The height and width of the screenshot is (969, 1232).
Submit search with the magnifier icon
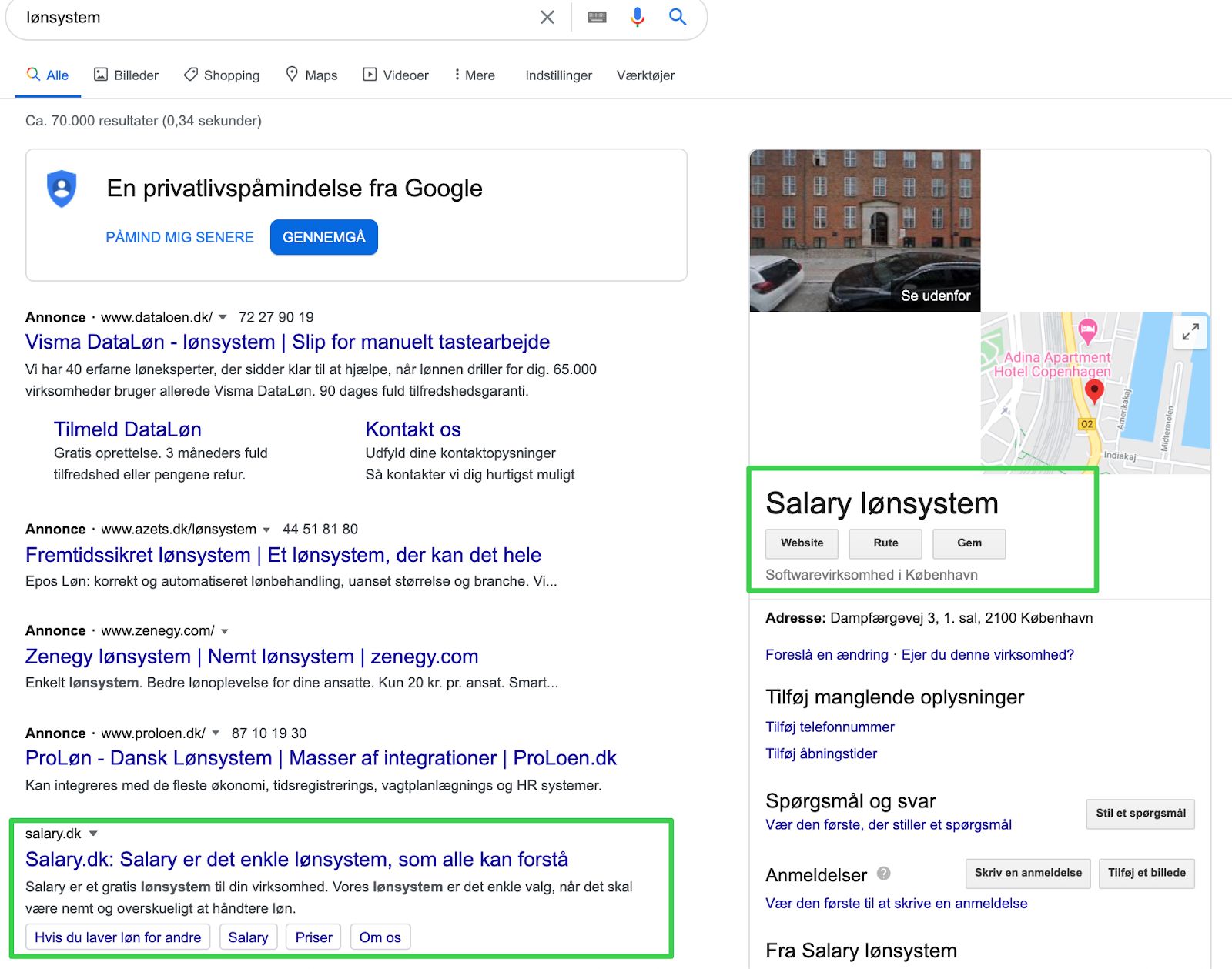678,16
